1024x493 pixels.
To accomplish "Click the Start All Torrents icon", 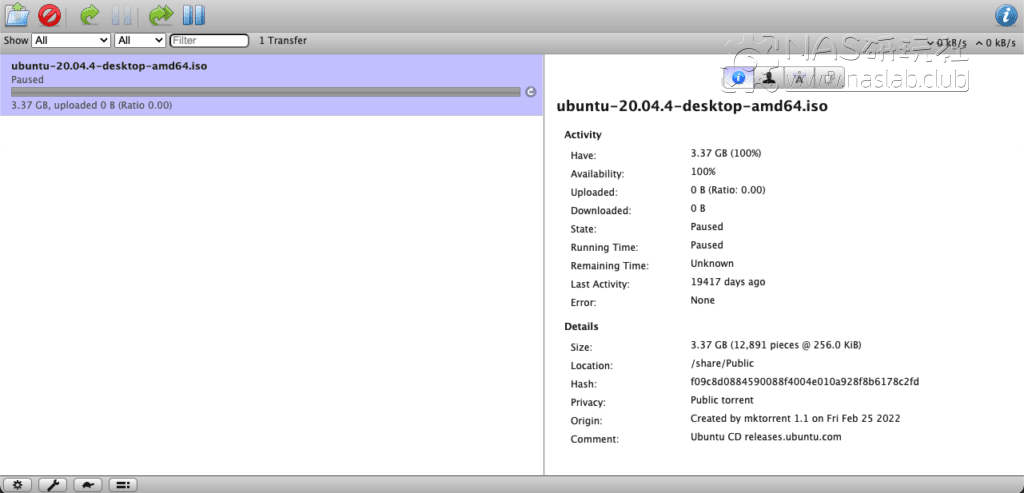I will (160, 15).
